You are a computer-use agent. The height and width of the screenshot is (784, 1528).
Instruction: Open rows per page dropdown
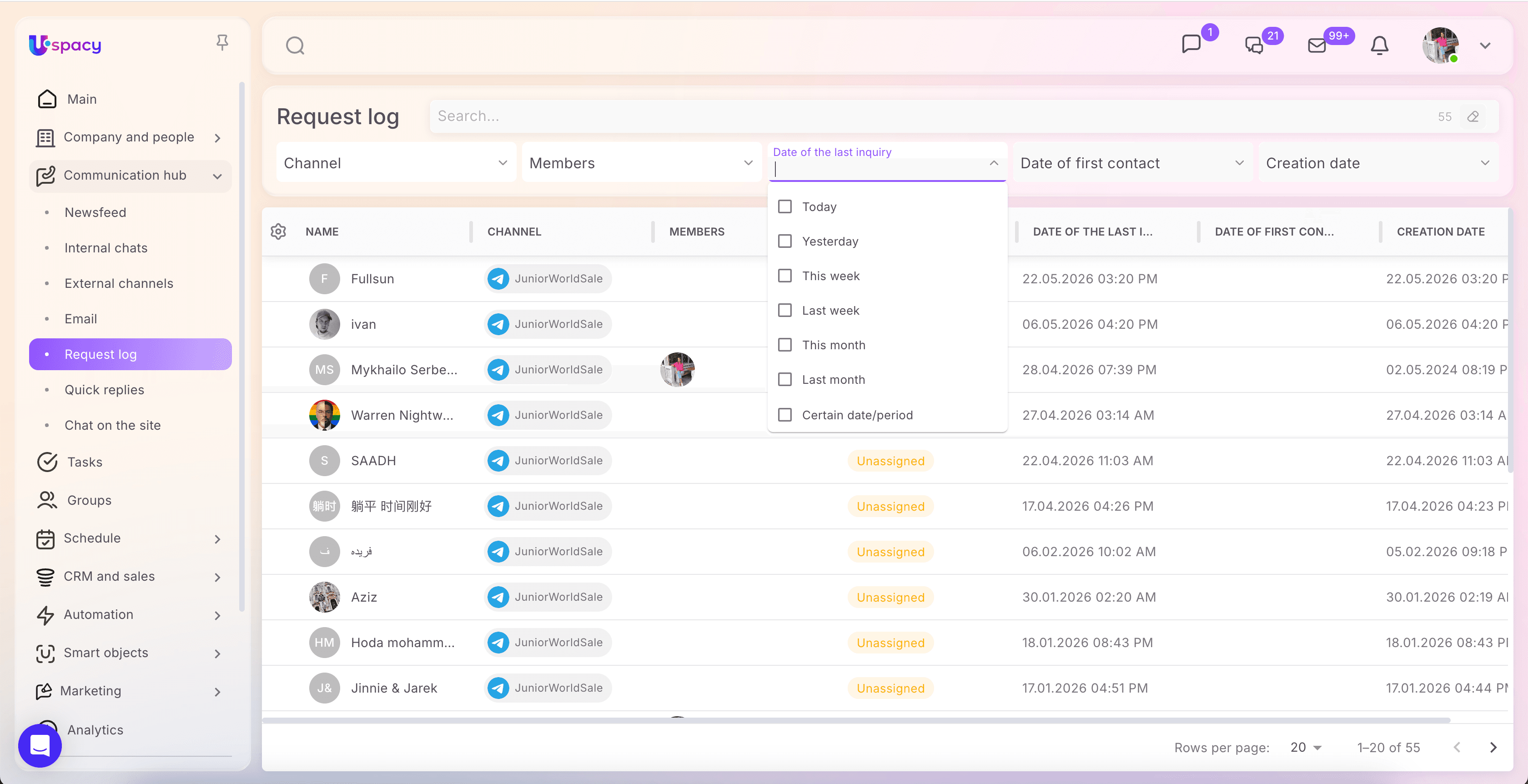point(1306,747)
